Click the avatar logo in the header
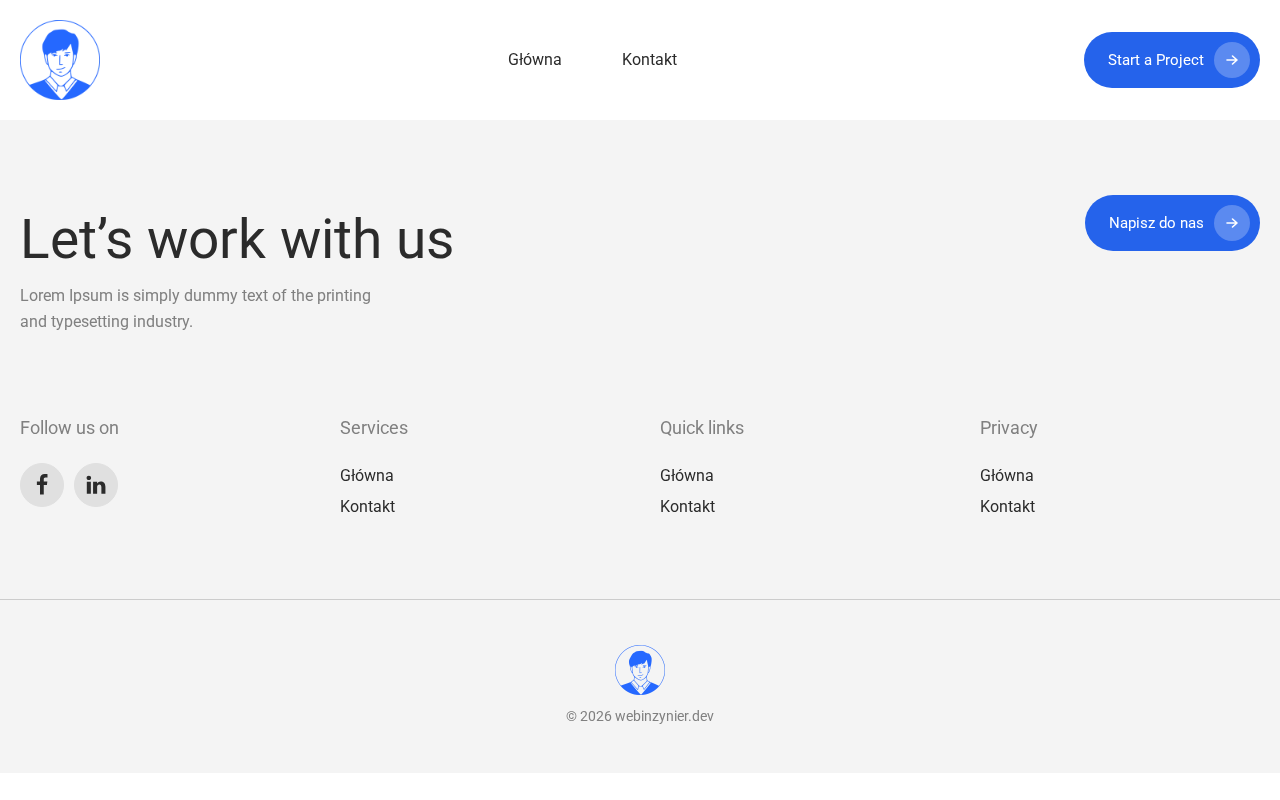This screenshot has width=1280, height=800. click(x=60, y=60)
